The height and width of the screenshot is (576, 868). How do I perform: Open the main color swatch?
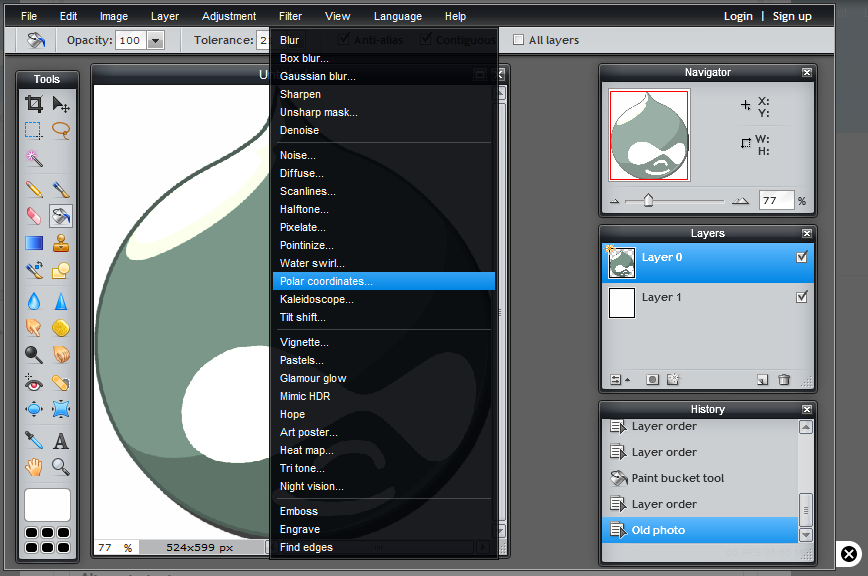click(48, 505)
